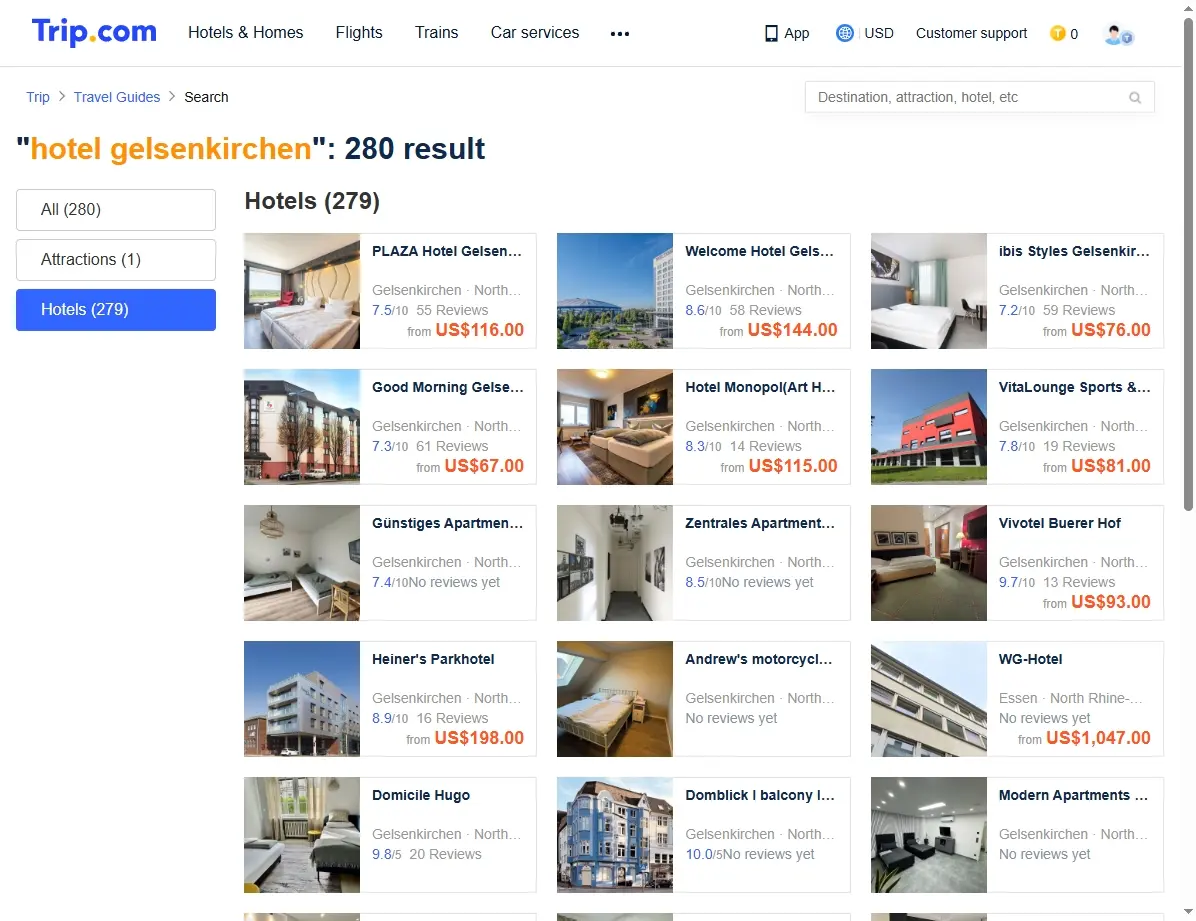
Task: Open the Trip.com home logo
Action: 94,32
